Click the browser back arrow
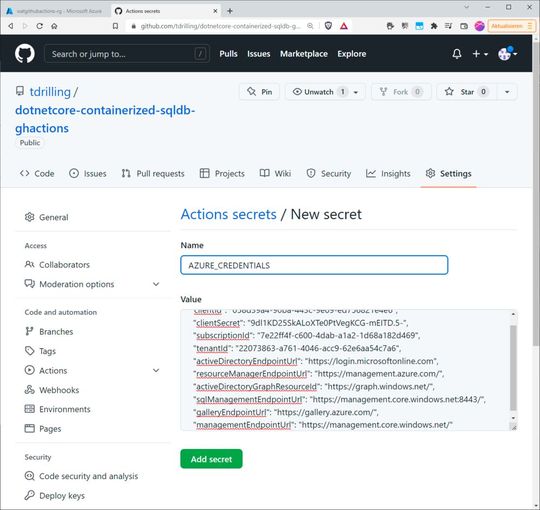Viewport: 540px width, 510px height. click(11, 26)
